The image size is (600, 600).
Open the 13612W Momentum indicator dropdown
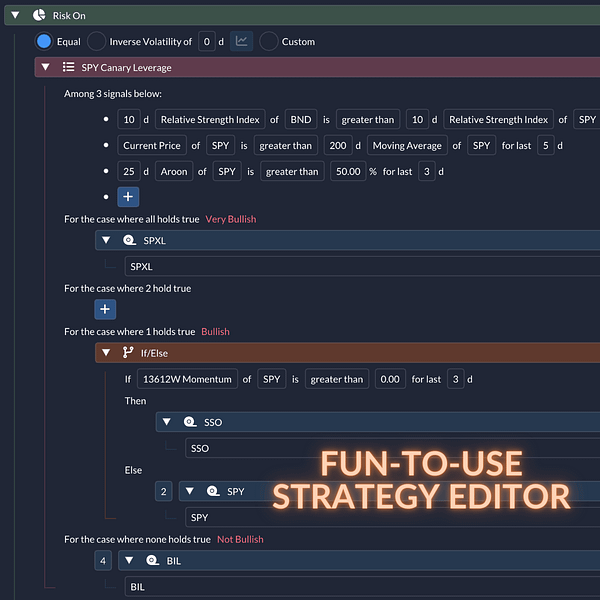point(188,379)
